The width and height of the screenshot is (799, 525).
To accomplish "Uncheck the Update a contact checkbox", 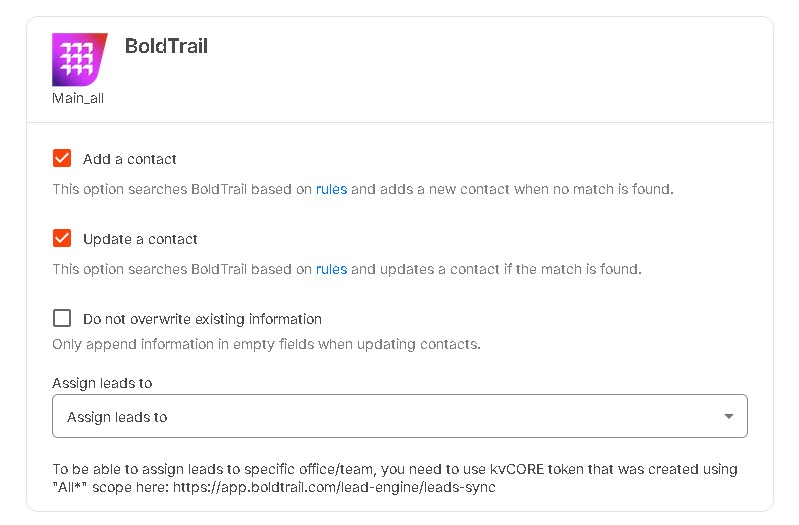I will 62,238.
